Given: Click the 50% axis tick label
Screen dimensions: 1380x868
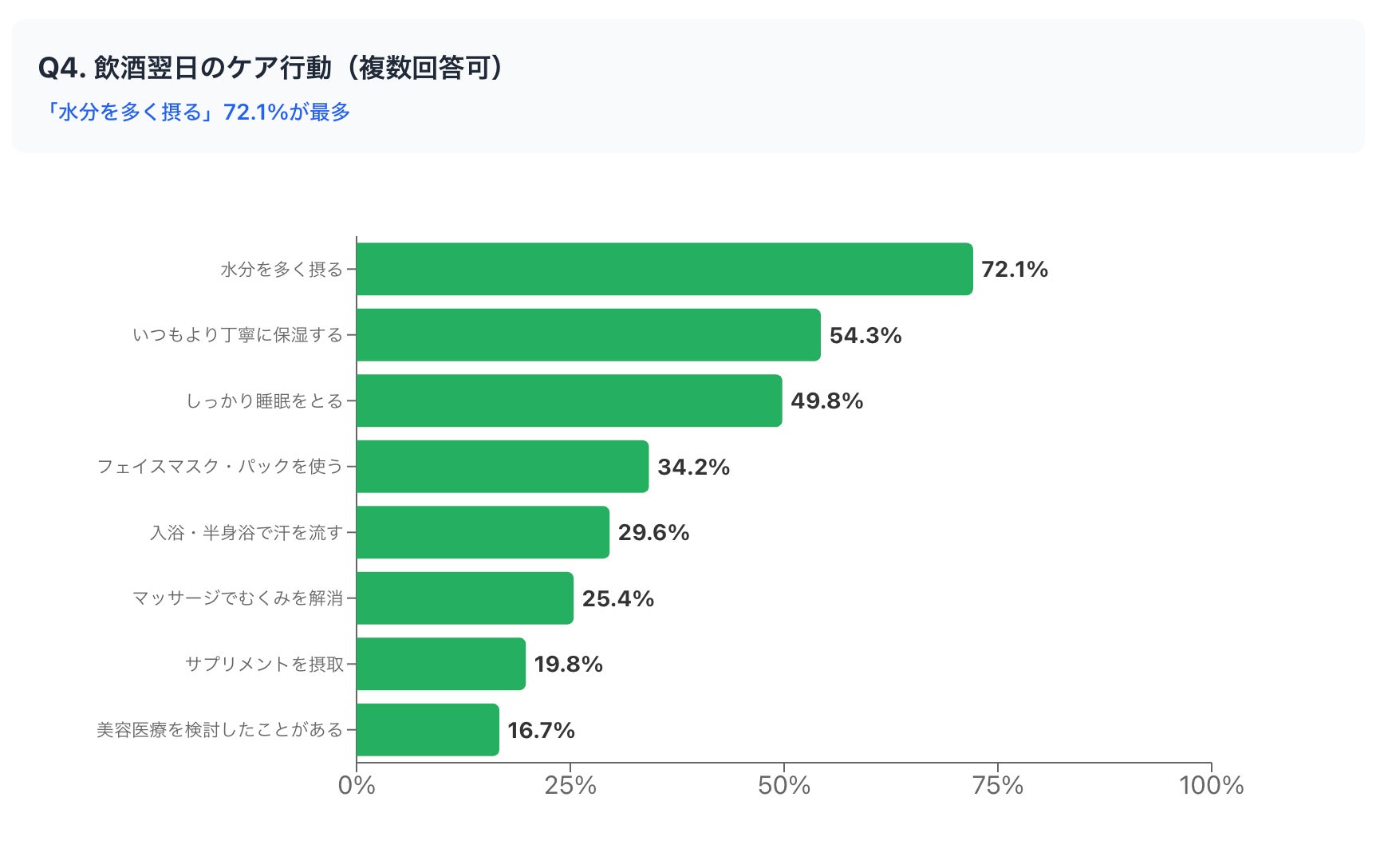Looking at the screenshot, I should [x=784, y=786].
